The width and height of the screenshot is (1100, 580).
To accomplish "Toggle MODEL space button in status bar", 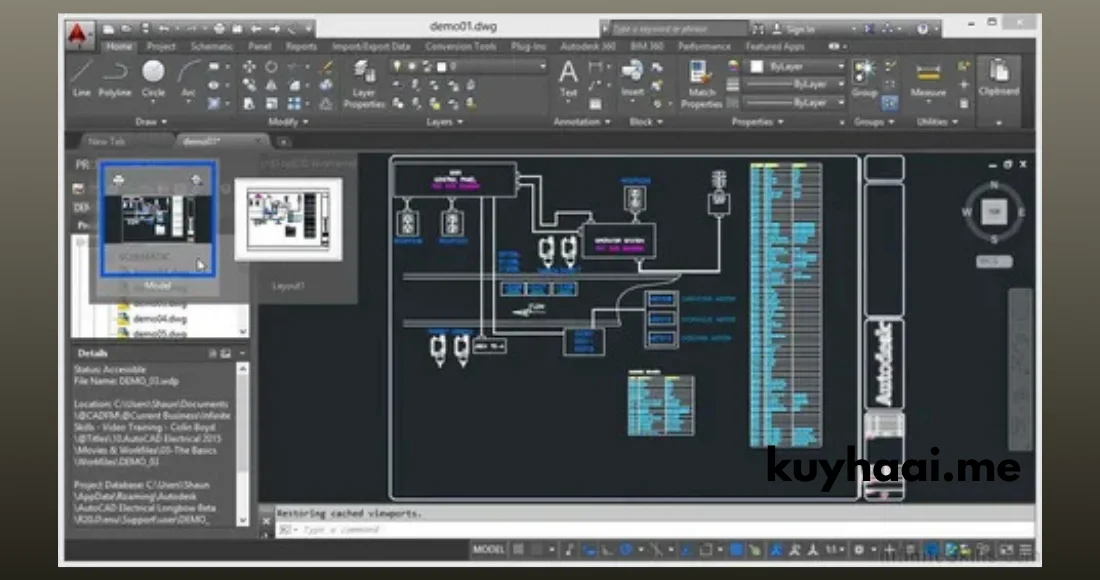I will [x=489, y=550].
